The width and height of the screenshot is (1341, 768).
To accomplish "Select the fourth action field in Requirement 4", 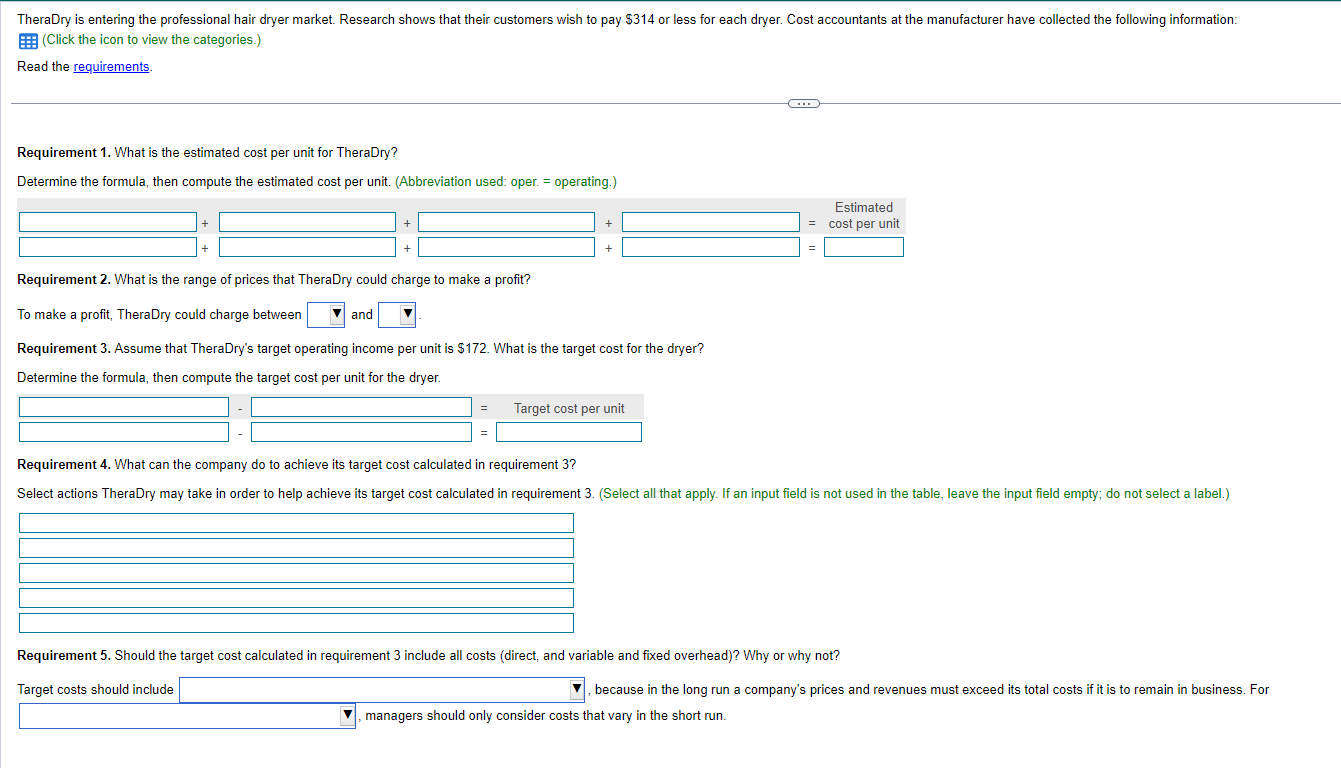I will coord(296,598).
